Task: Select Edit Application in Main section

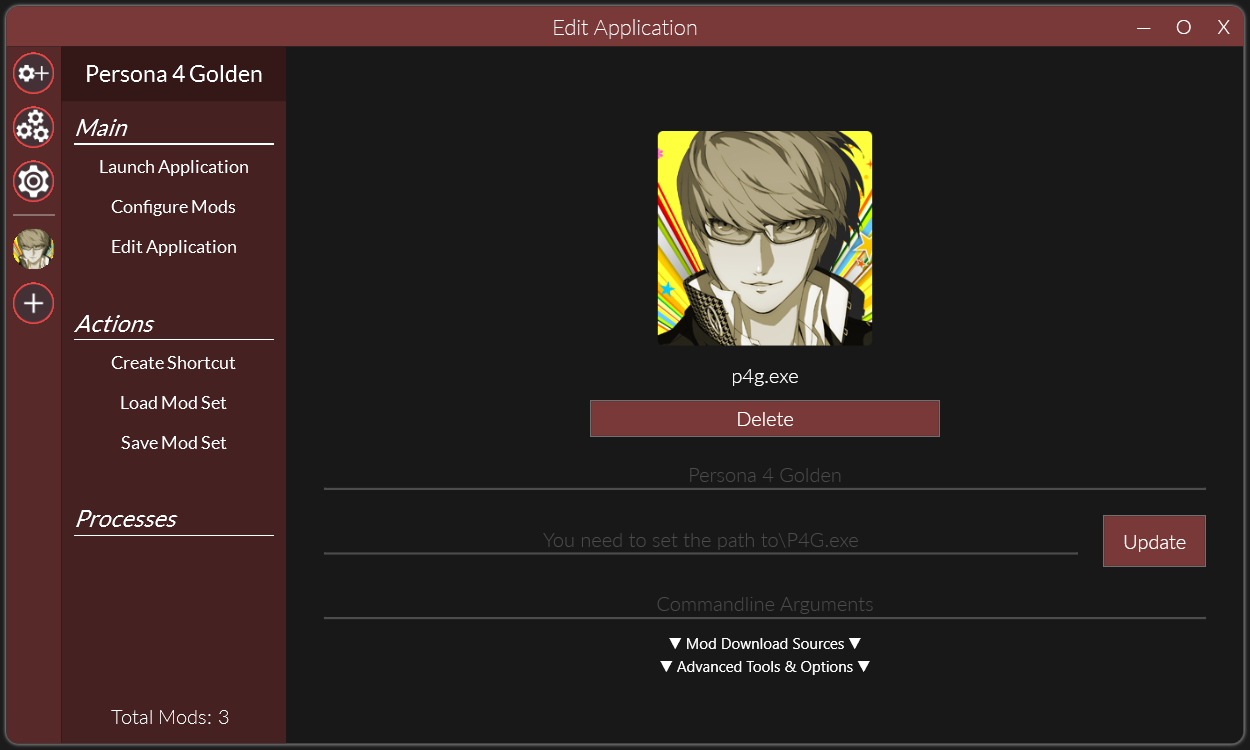Action: (x=174, y=247)
